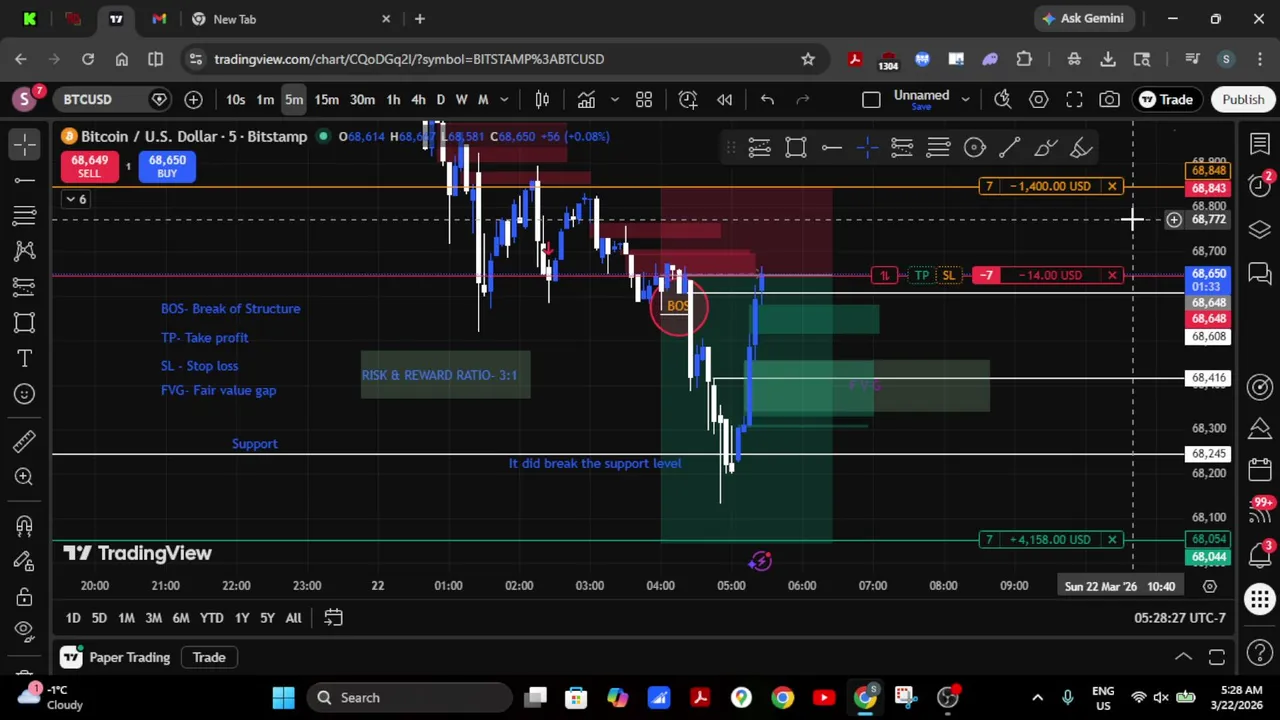This screenshot has height=720, width=1280.
Task: Open the go to date calendar icon
Action: (x=333, y=618)
